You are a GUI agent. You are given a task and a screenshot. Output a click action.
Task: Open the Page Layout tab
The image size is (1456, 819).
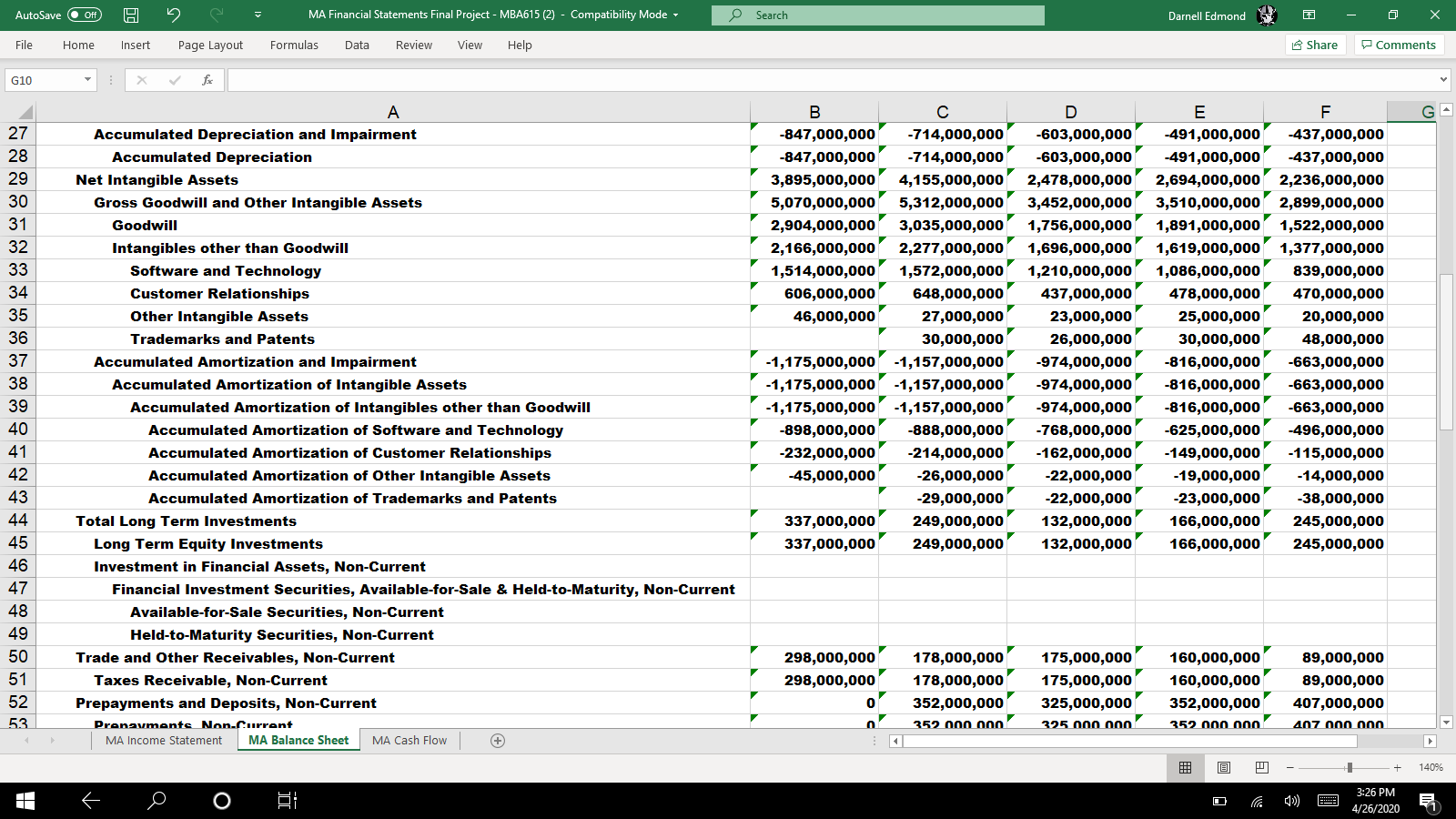tap(210, 45)
